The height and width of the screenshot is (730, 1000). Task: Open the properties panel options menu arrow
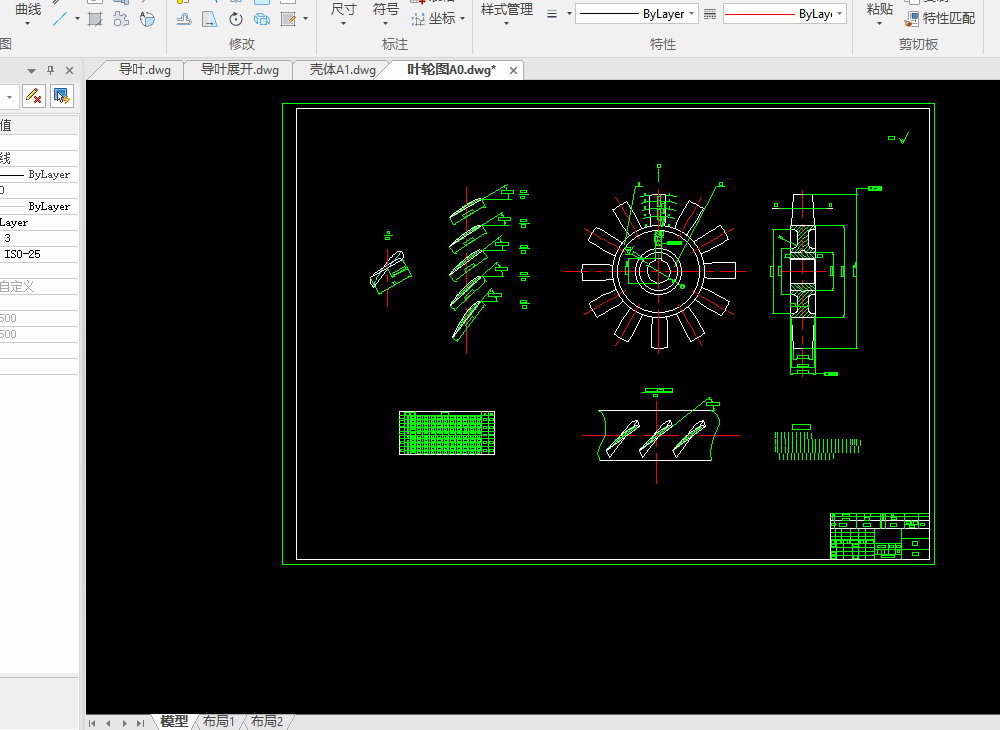(31, 71)
